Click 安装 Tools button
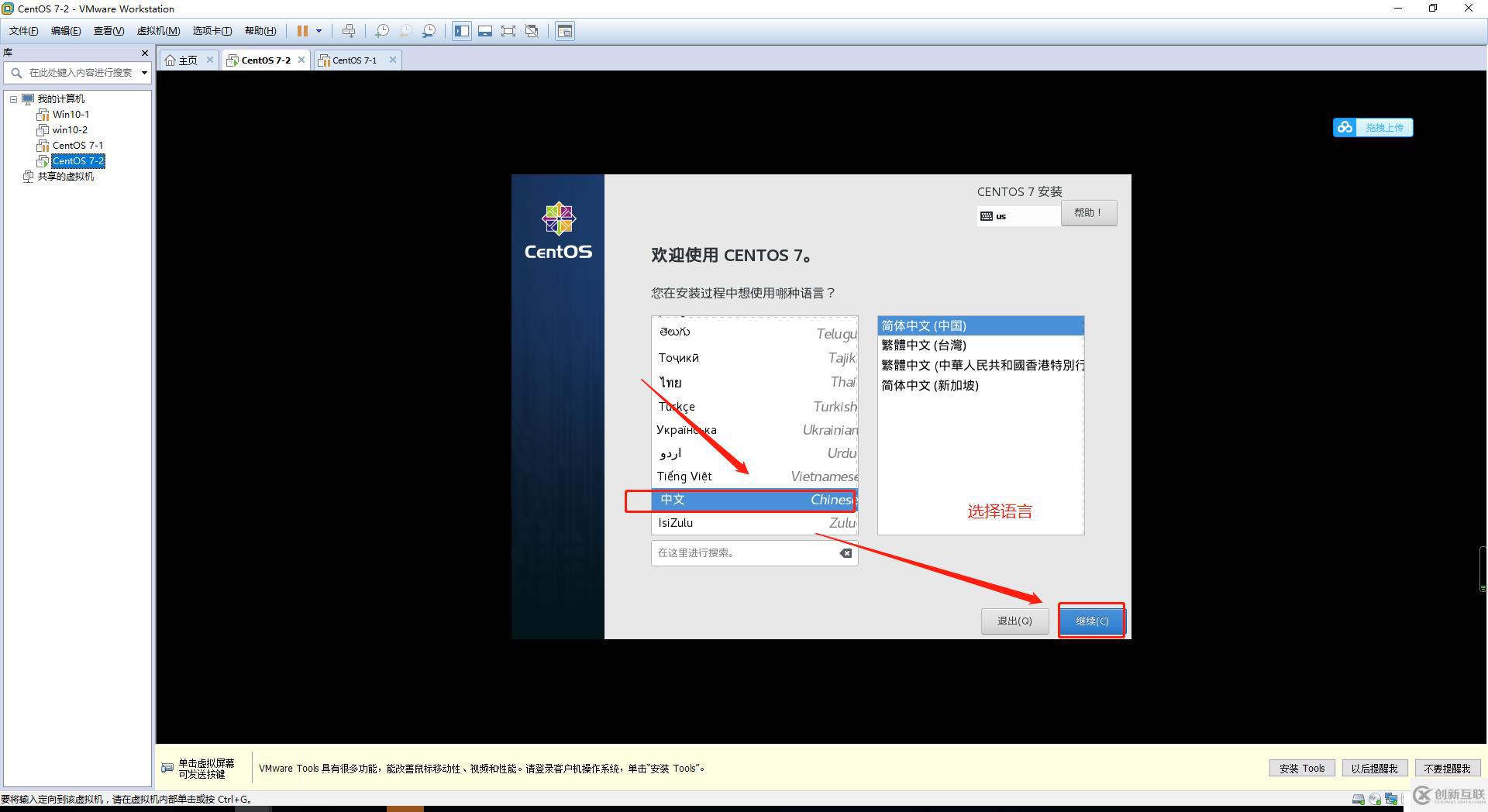Image resolution: width=1488 pixels, height=812 pixels. pyautogui.click(x=1302, y=768)
